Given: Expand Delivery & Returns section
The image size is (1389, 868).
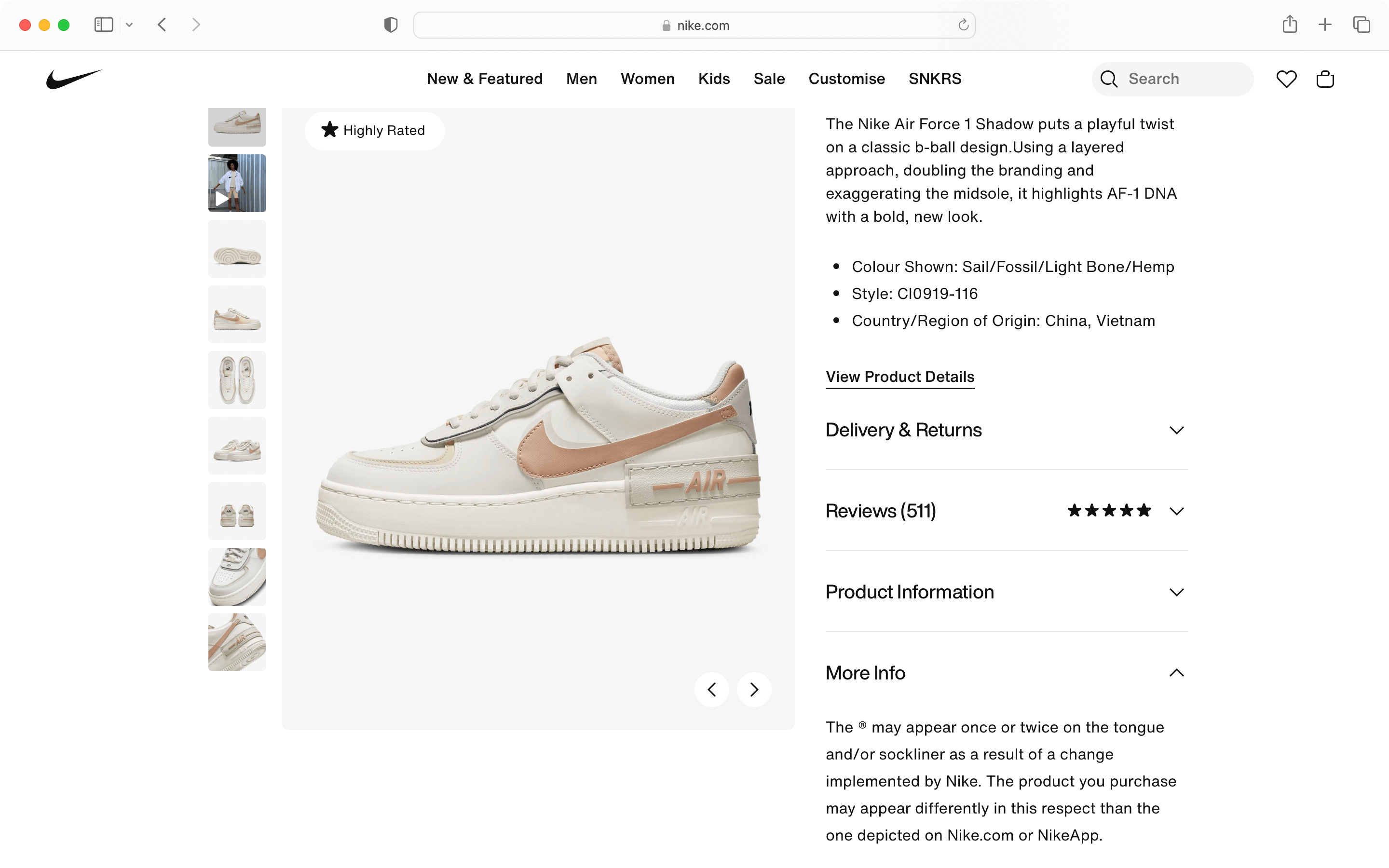Looking at the screenshot, I should (1007, 430).
